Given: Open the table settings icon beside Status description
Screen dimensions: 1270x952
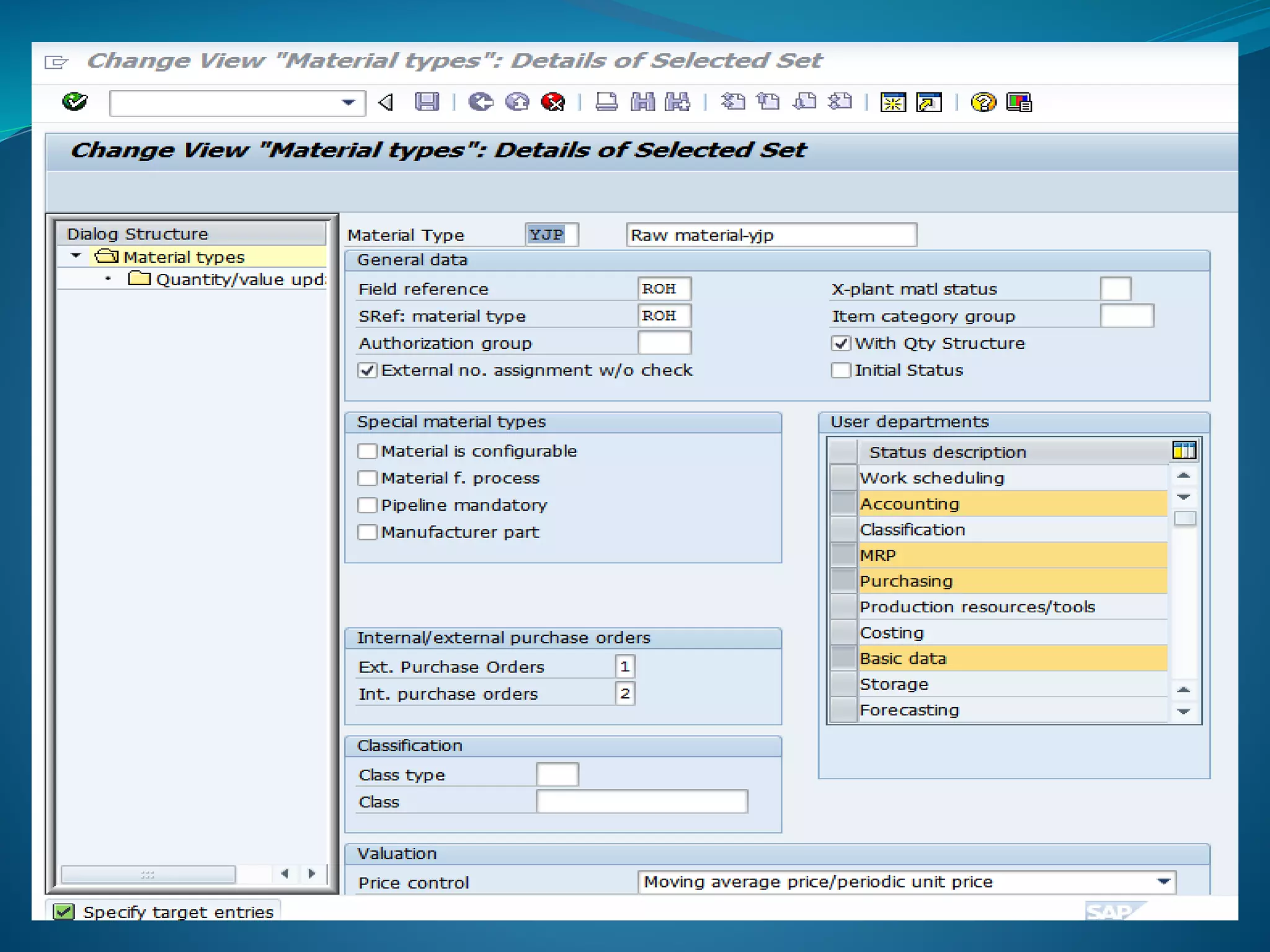Looking at the screenshot, I should [1184, 451].
